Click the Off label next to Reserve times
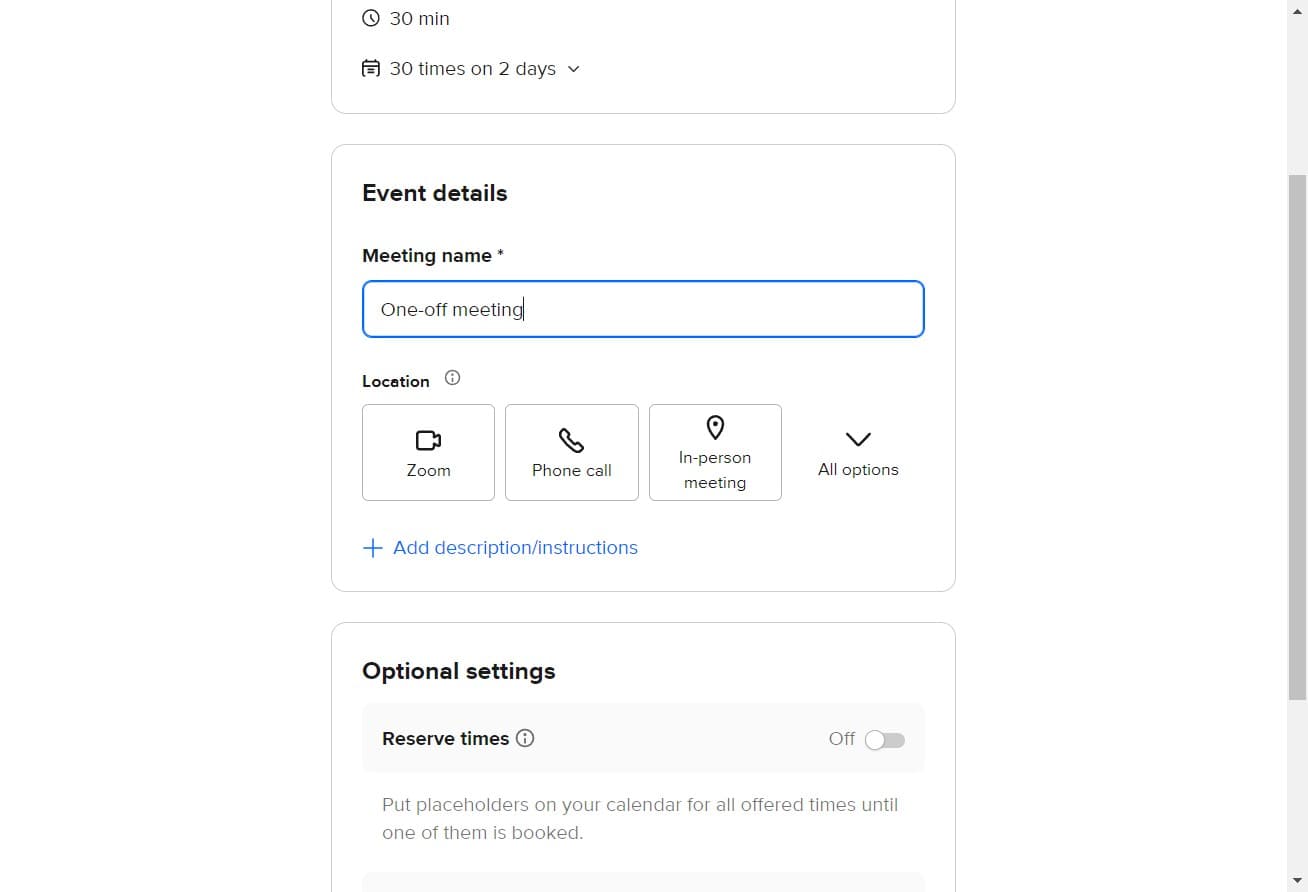1308x892 pixels. click(841, 739)
